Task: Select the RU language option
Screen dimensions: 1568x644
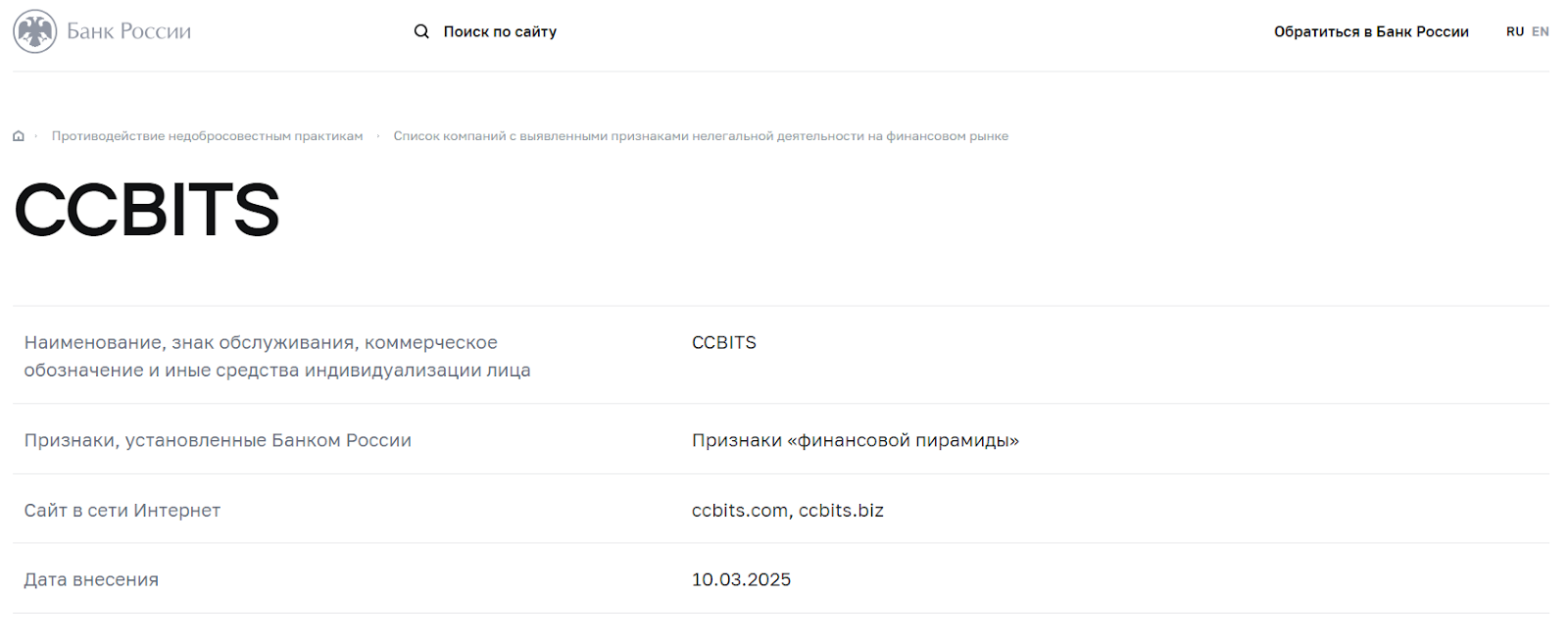Action: (1514, 31)
